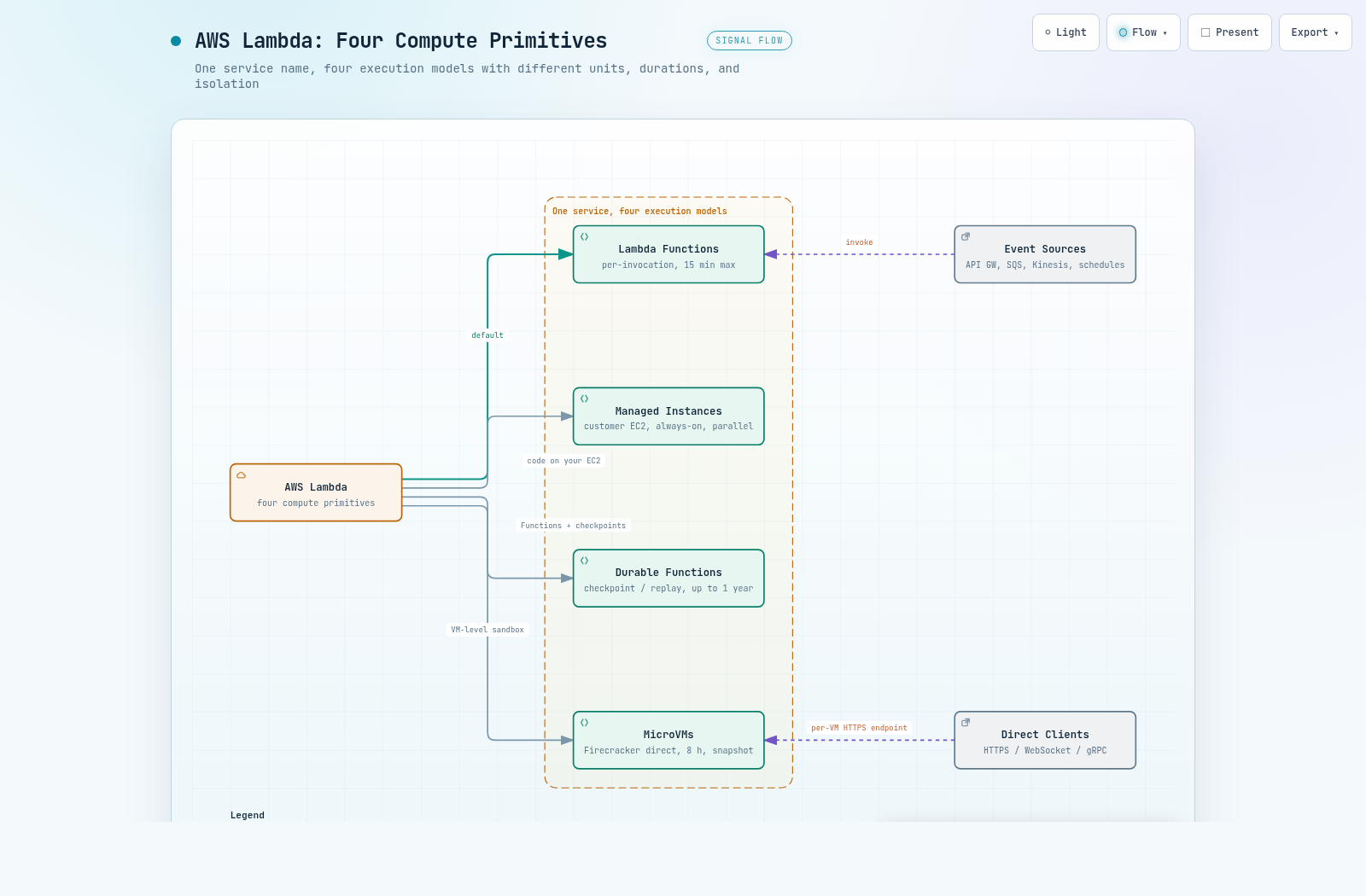The height and width of the screenshot is (896, 1366).
Task: Click the "invoke" edge label
Action: [x=859, y=242]
